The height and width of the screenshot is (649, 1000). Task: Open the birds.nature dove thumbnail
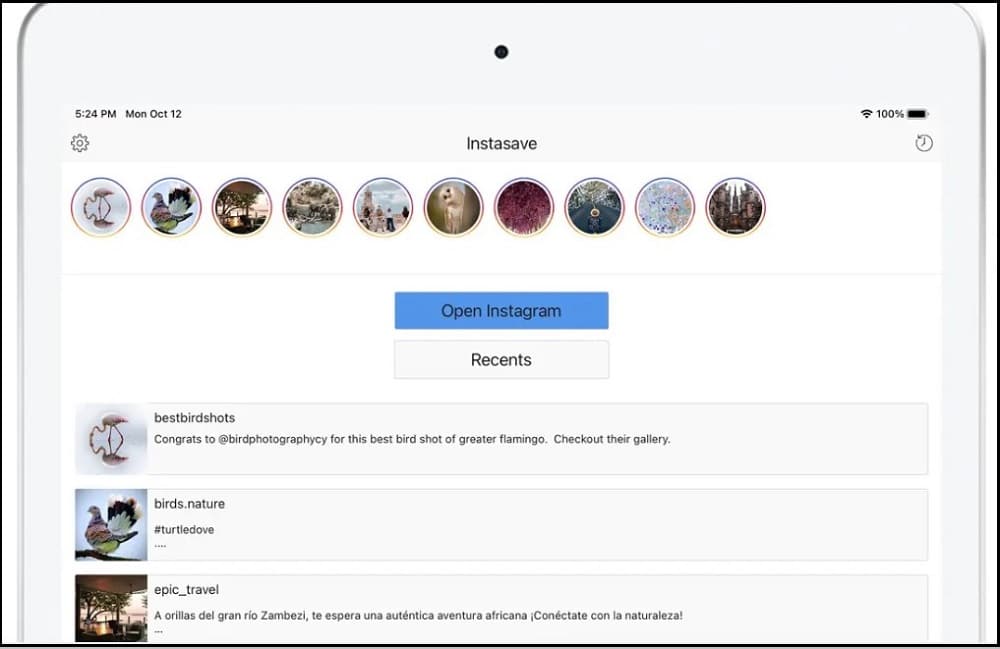tap(111, 525)
